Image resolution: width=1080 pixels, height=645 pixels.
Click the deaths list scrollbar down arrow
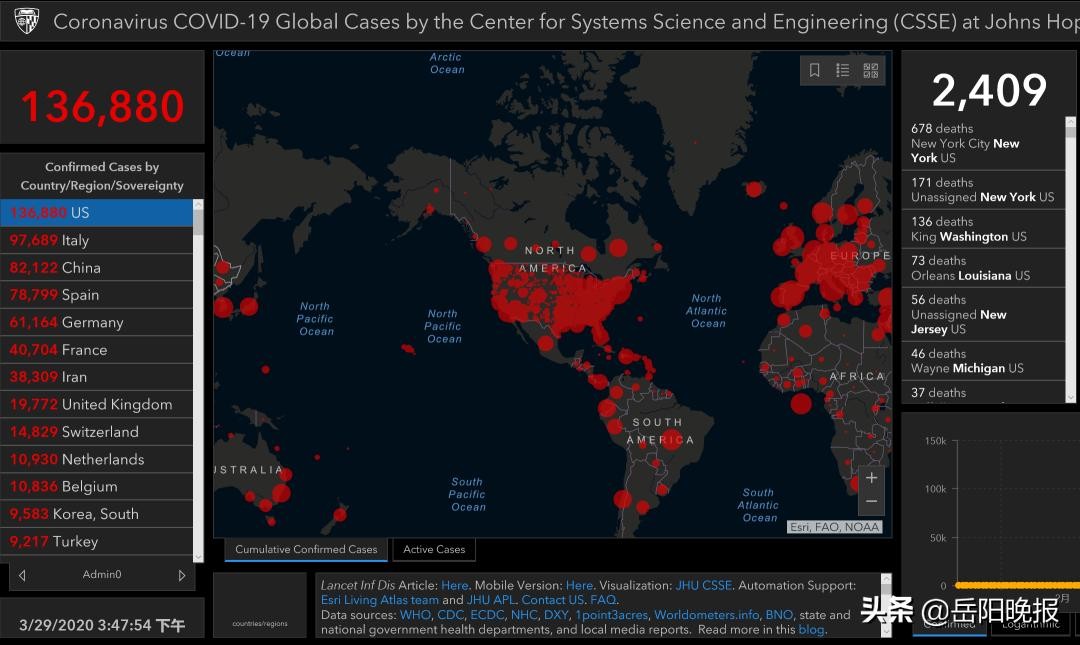coord(1070,398)
